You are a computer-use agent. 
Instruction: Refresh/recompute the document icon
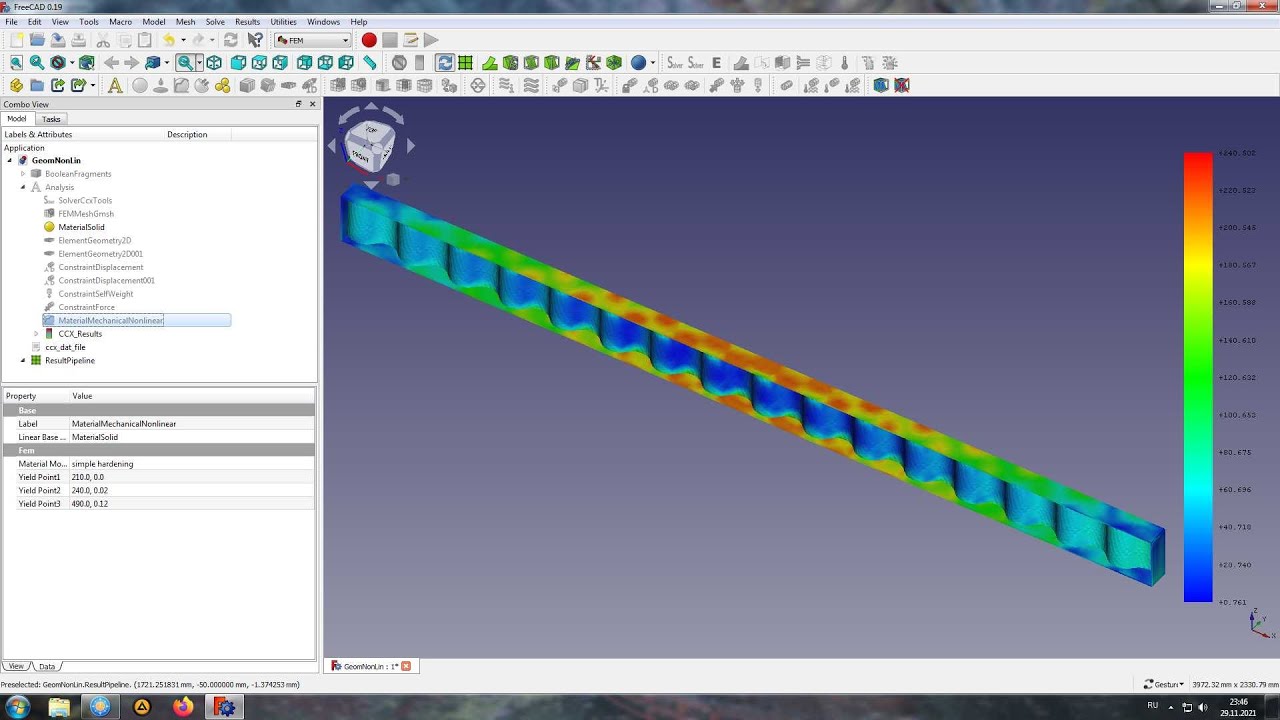[230, 40]
